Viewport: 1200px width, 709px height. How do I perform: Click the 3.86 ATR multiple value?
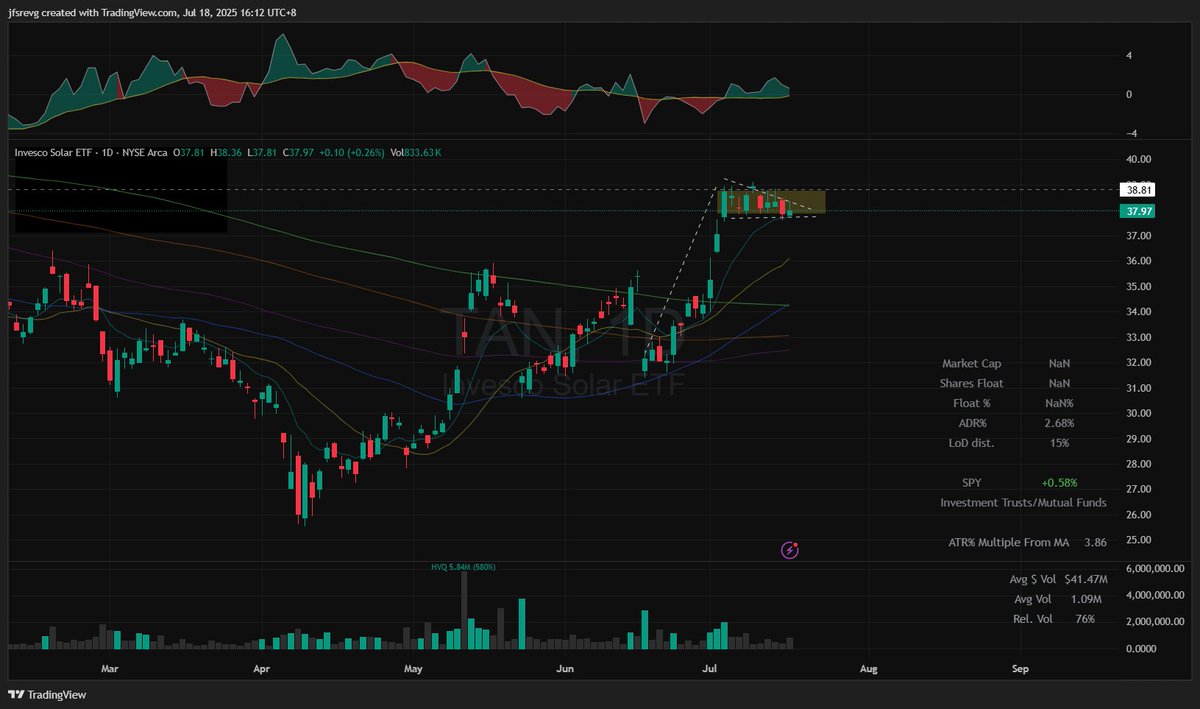[1096, 542]
